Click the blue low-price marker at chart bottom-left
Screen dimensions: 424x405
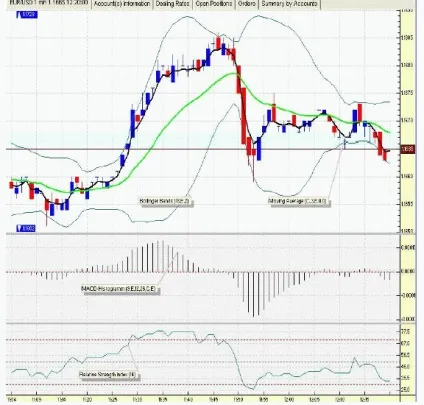point(26,228)
